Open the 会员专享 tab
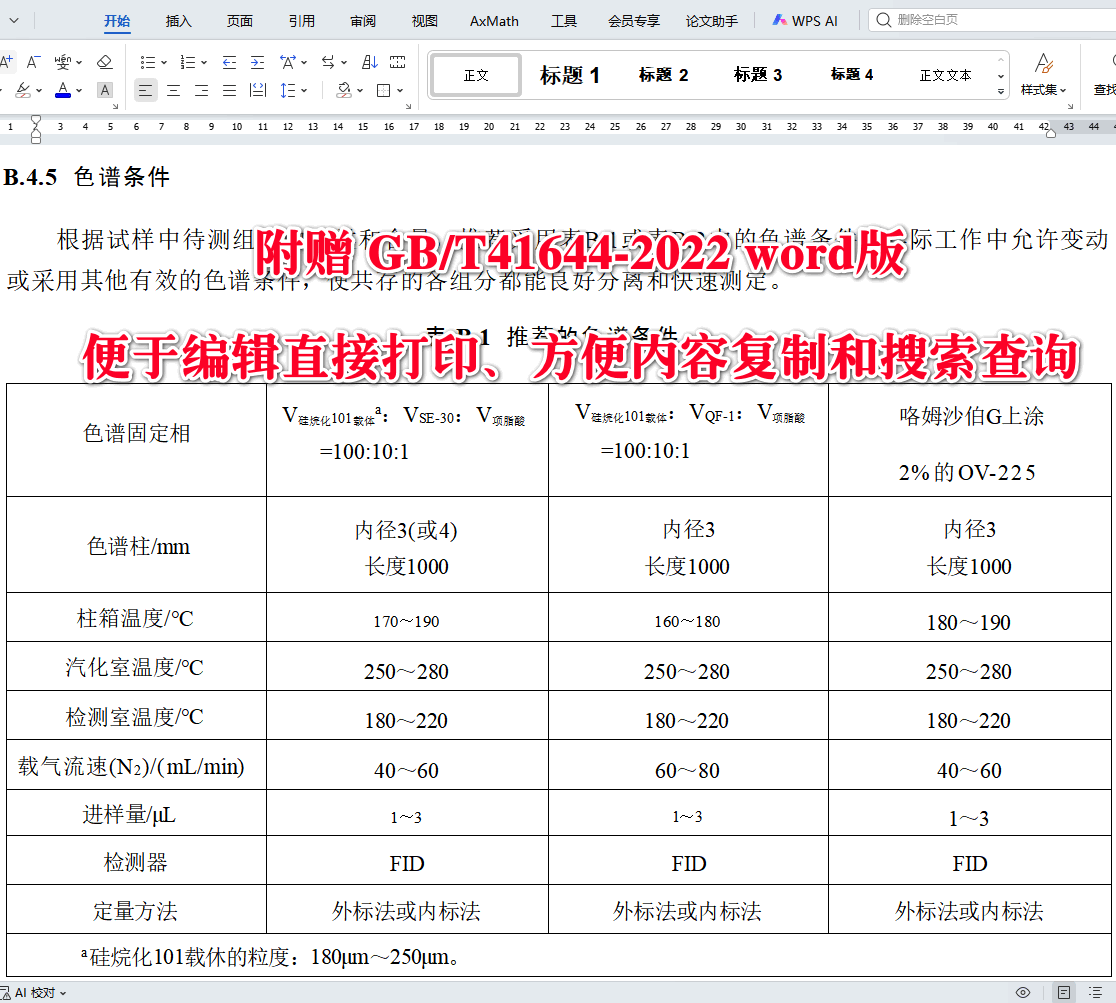The image size is (1116, 1003). 633,21
